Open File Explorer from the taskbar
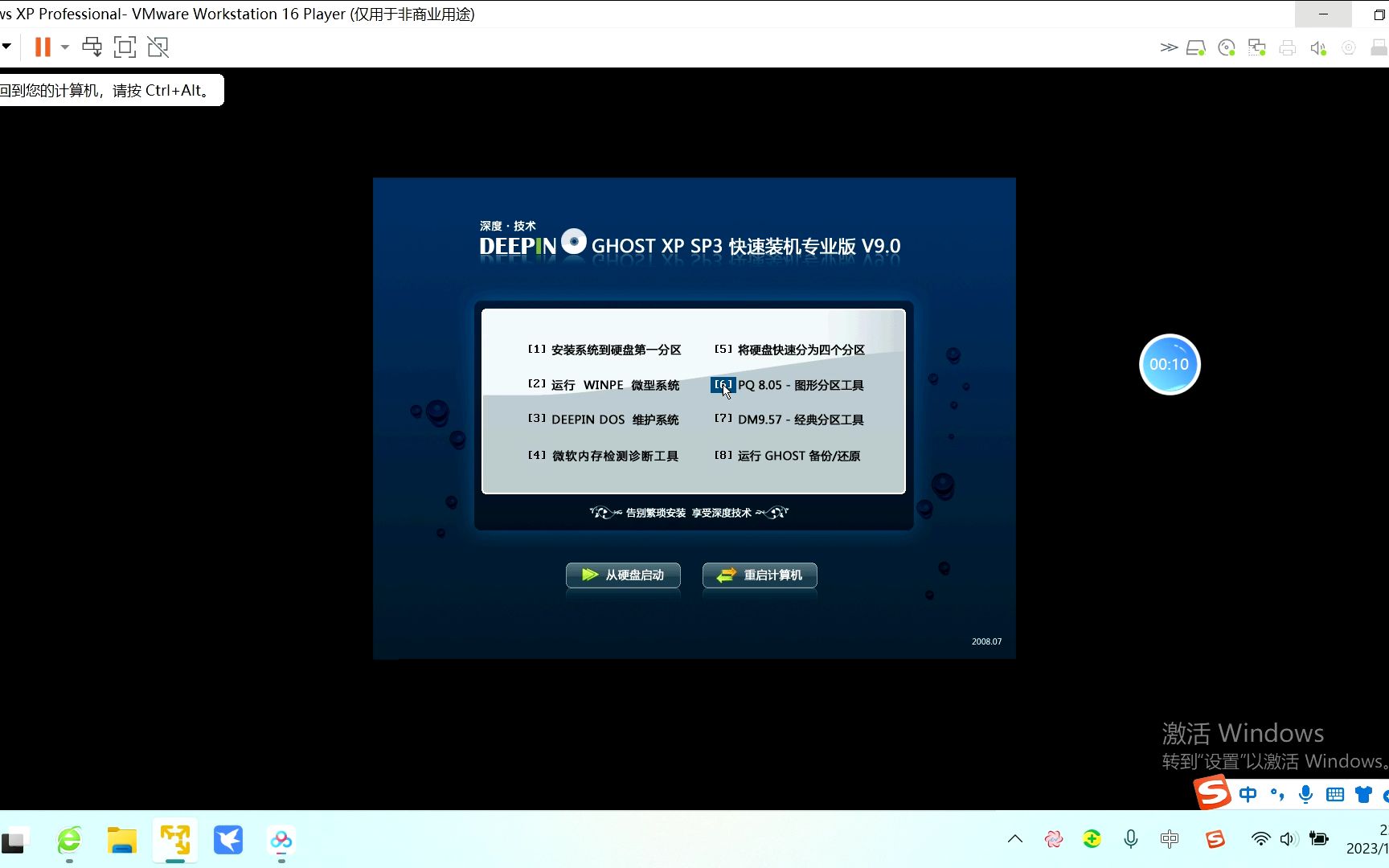This screenshot has width=1389, height=868. 122,841
